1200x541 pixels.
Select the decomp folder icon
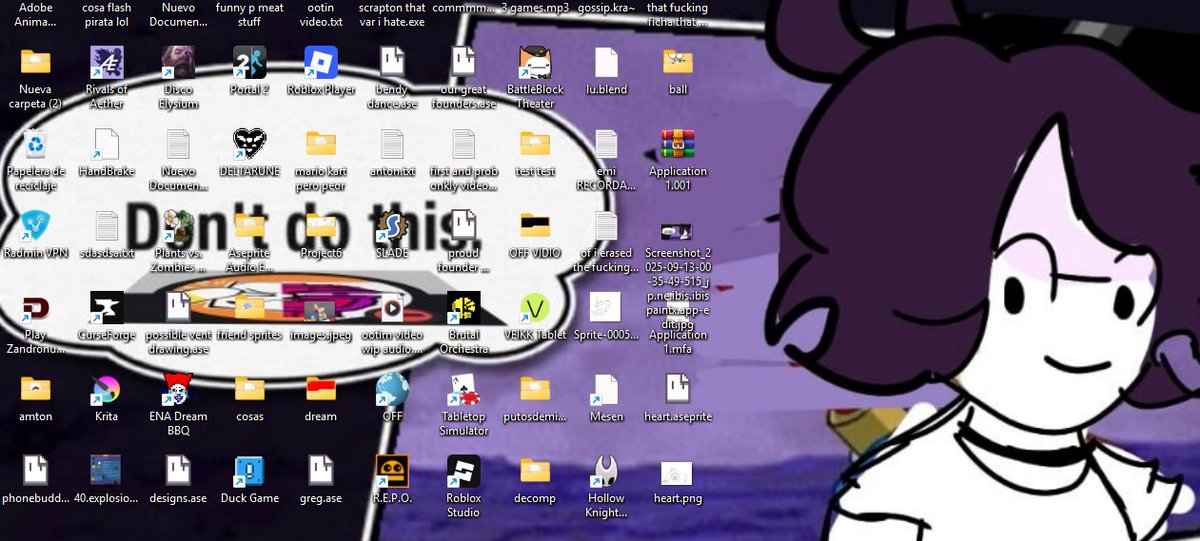tap(535, 471)
